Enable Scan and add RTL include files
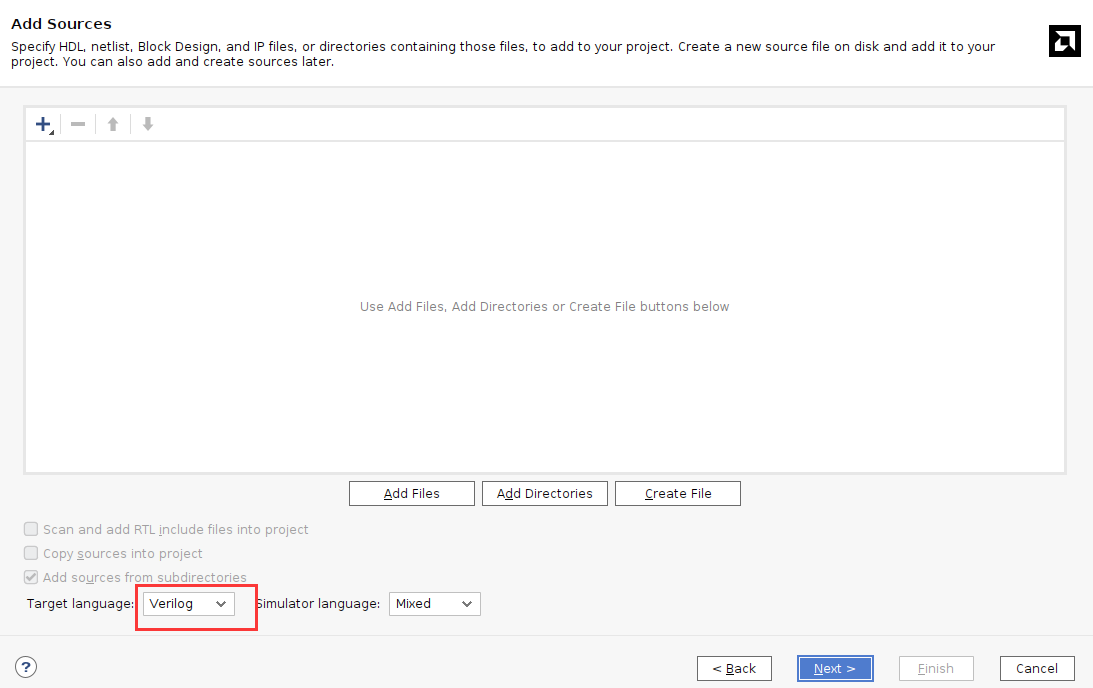Viewport: 1093px width, 688px height. pyautogui.click(x=31, y=529)
